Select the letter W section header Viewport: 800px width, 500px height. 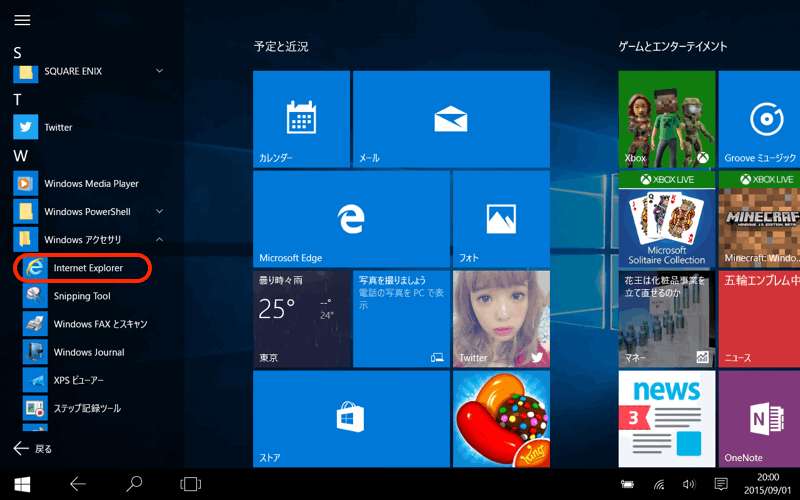point(20,156)
